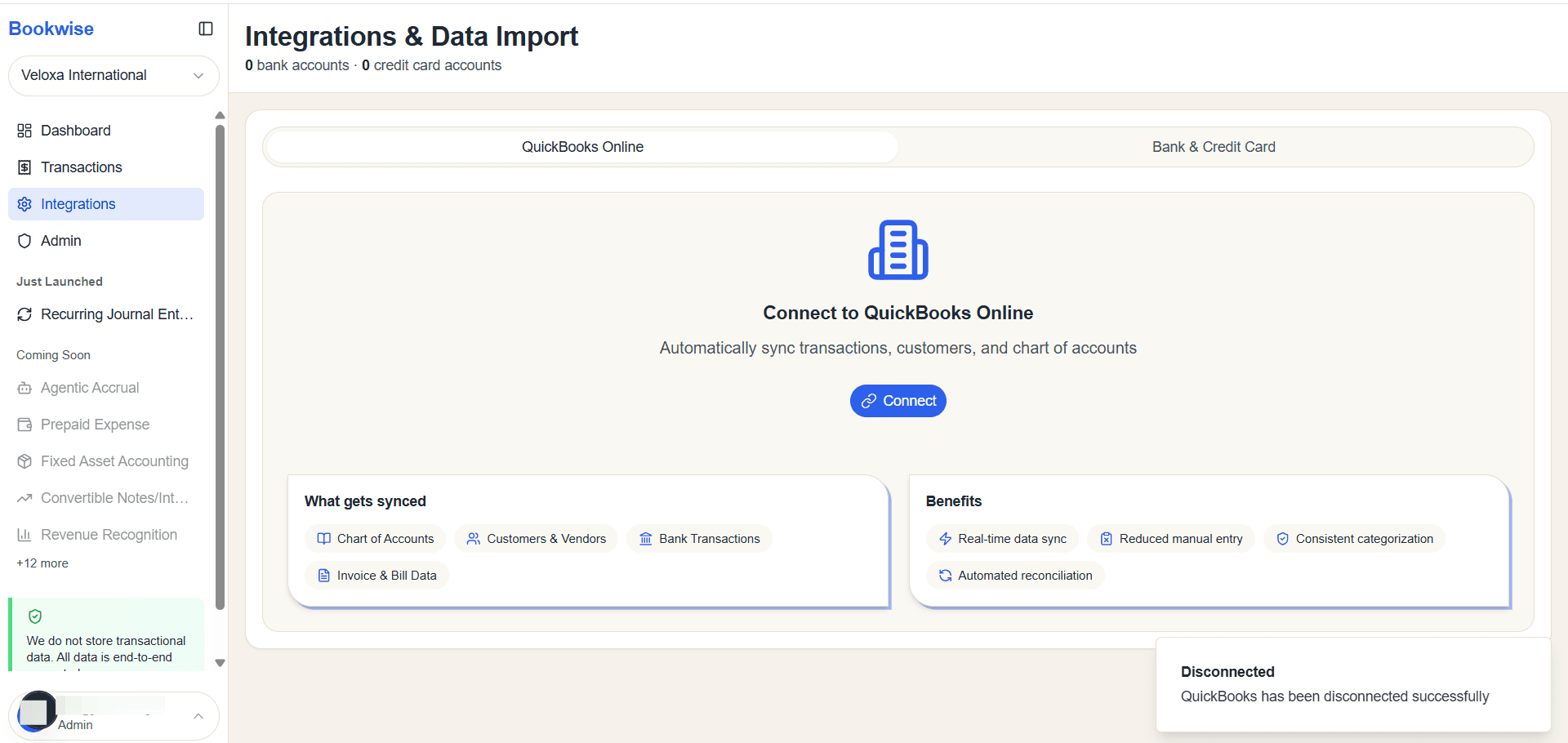
Task: Click the green security shield icon
Action: (35, 616)
